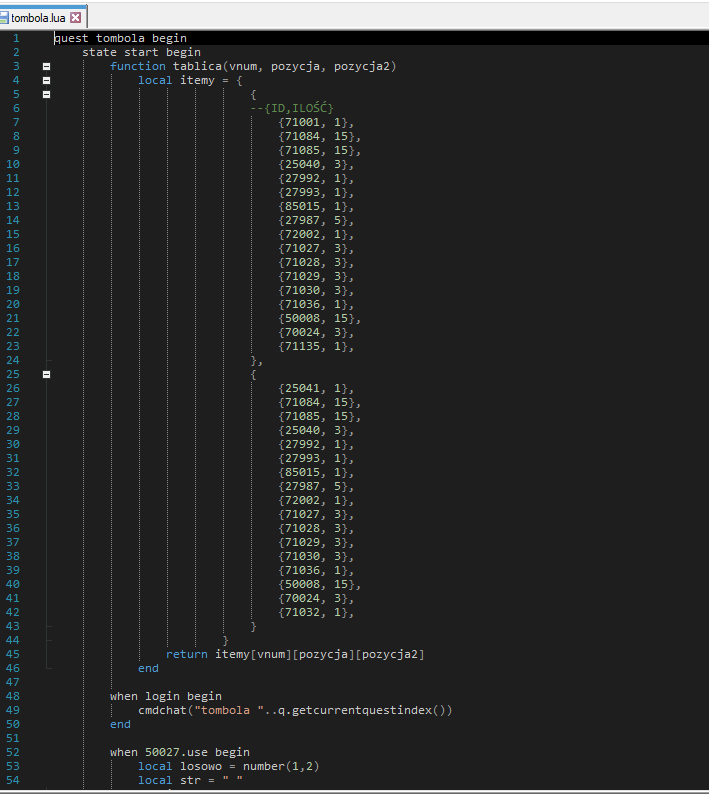The height and width of the screenshot is (794, 709).
Task: Click 'local str' declaration on line 54
Action: 169,780
